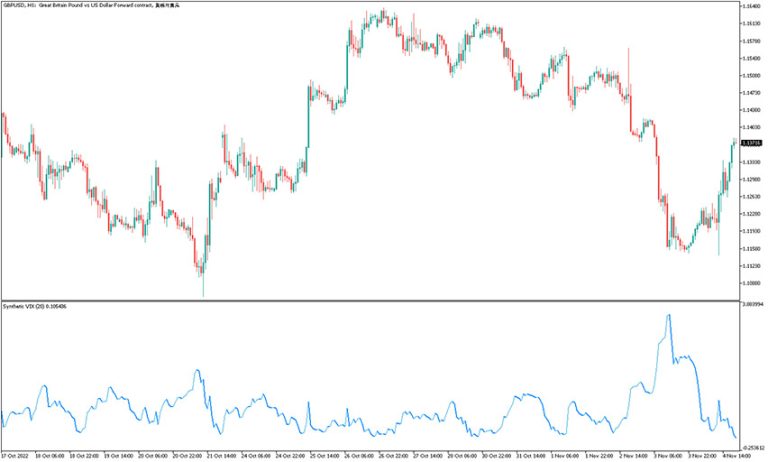Select the Synthetic VIX (20) indicator label
The width and height of the screenshot is (768, 462).
(x=35, y=306)
